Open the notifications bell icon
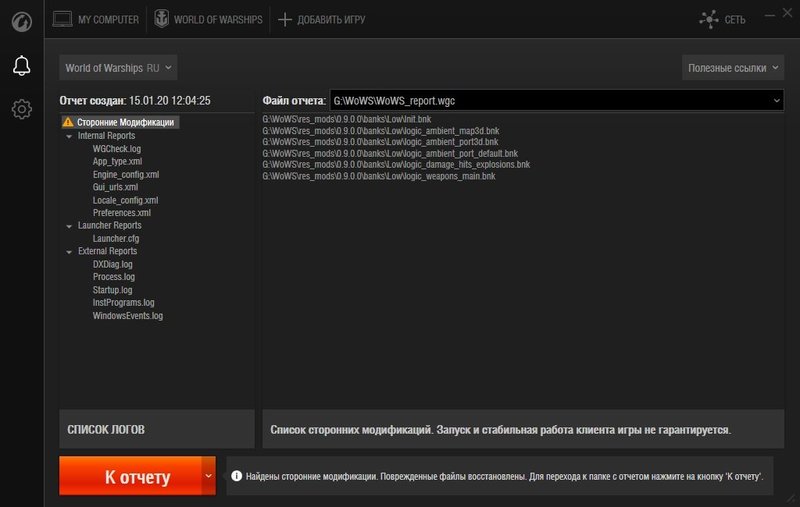Image resolution: width=800 pixels, height=507 pixels. point(21,66)
